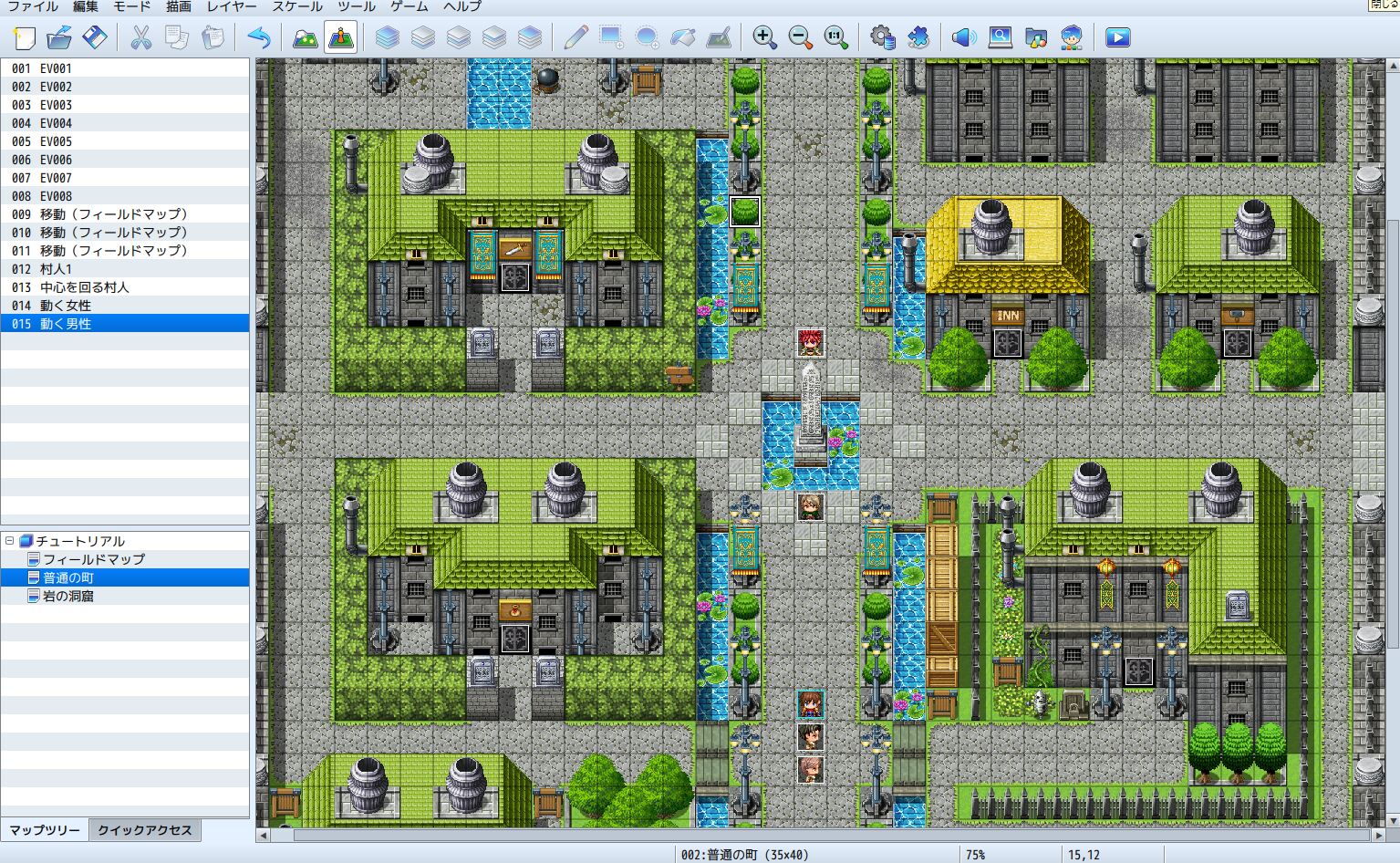Select event 014 動く女性
This screenshot has height=863, width=1400.
tap(125, 306)
